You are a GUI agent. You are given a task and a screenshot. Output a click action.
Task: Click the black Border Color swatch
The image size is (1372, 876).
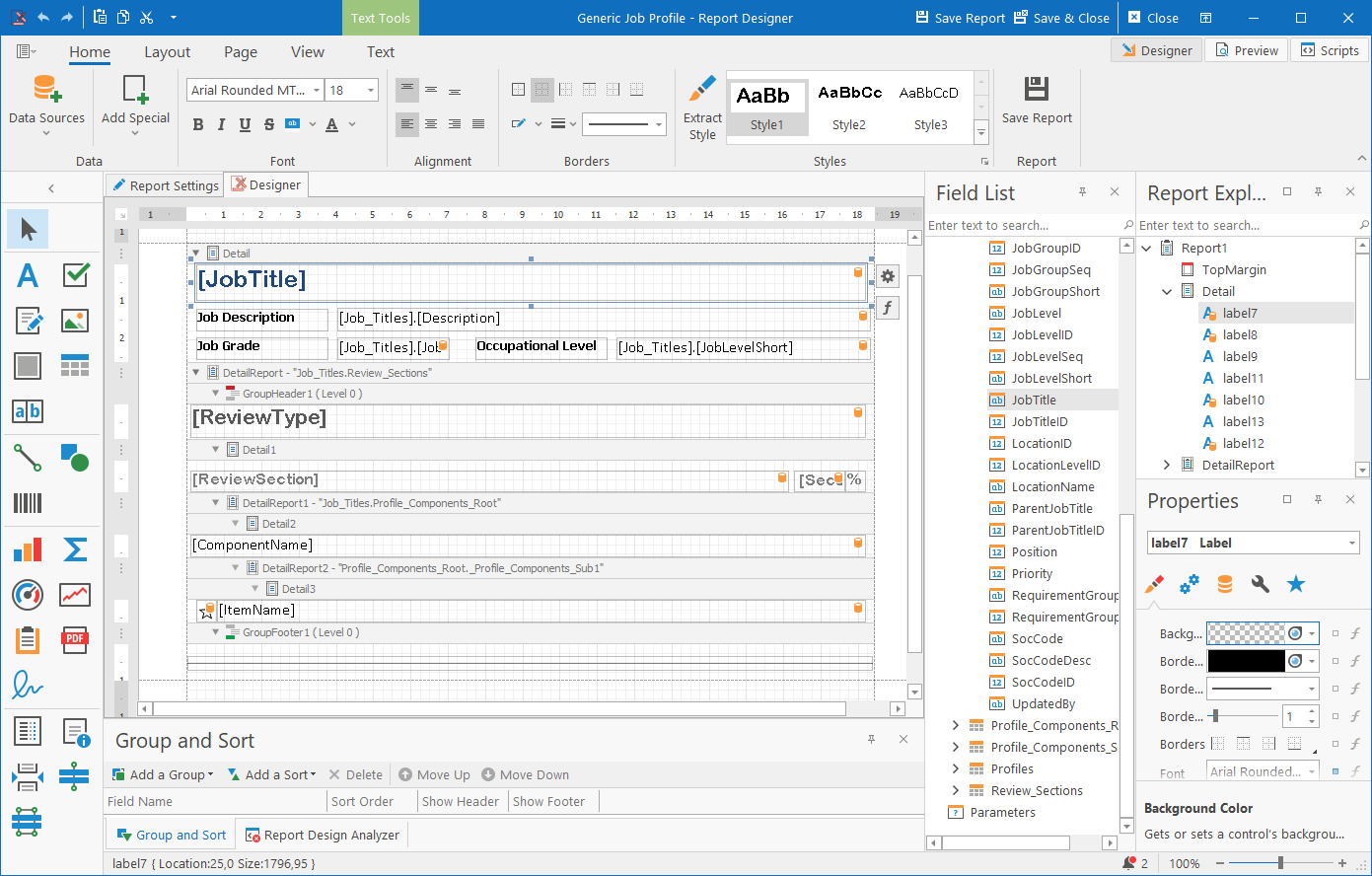[x=1247, y=661]
